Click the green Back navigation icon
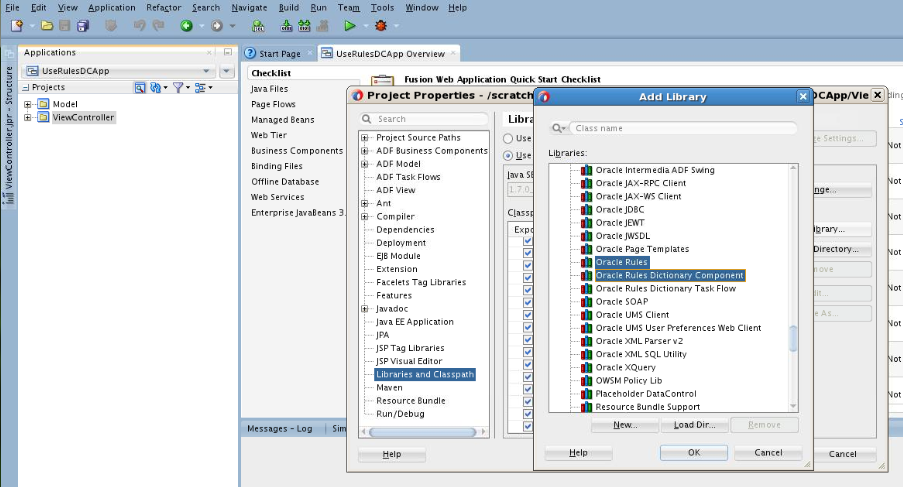903x487 pixels. coord(186,25)
